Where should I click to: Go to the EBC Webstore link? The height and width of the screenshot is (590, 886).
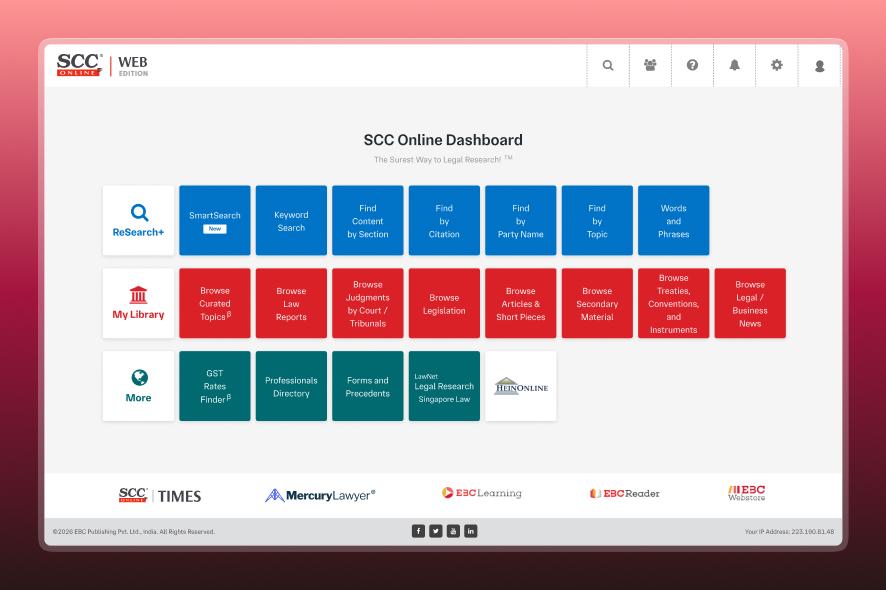click(x=746, y=494)
